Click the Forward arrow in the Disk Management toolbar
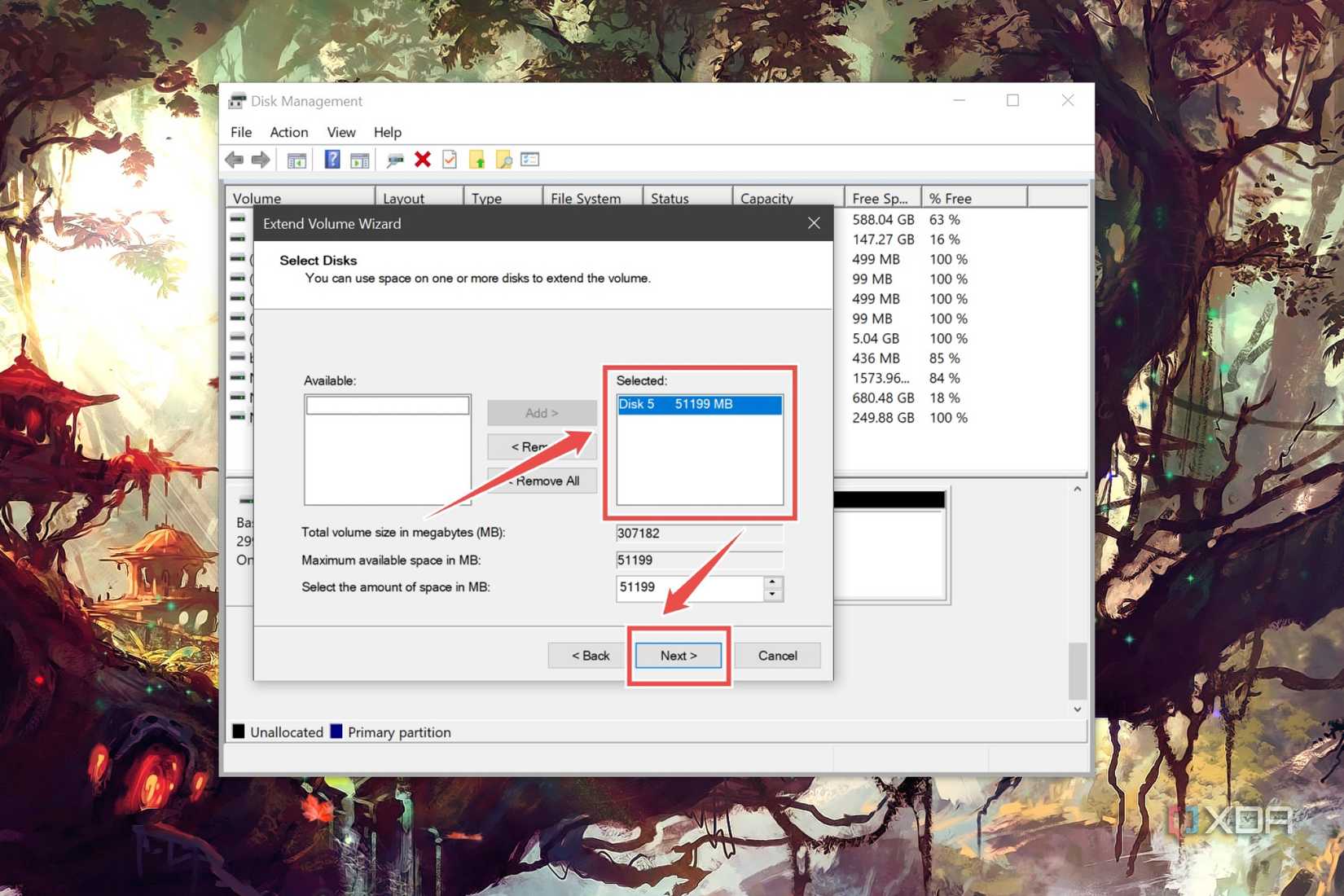This screenshot has height=896, width=1344. [x=261, y=160]
